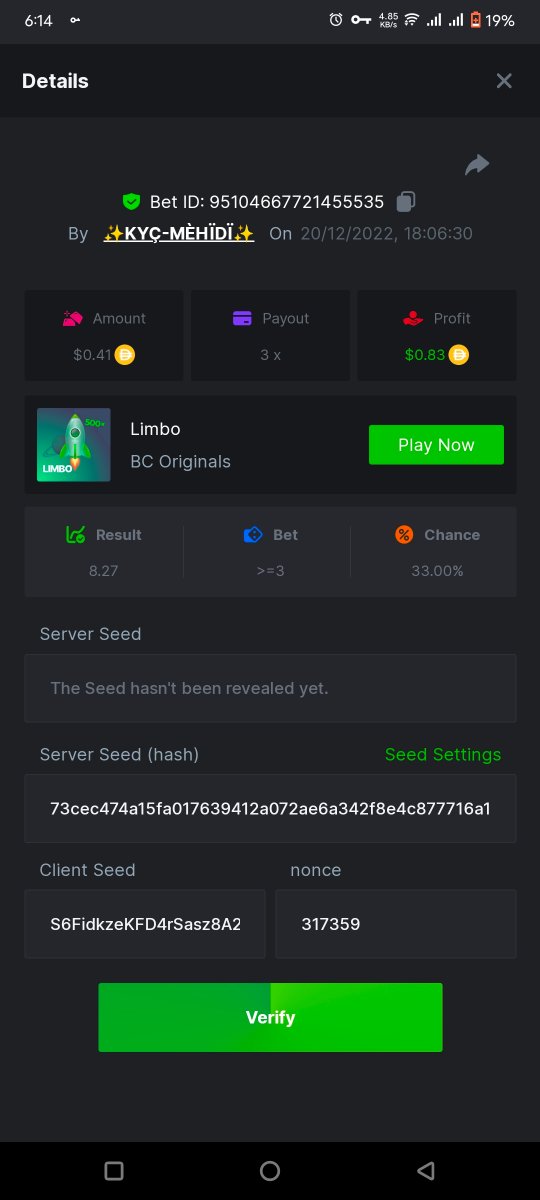
Task: Tap the coin icon beside $0.83 profit
Action: [458, 354]
